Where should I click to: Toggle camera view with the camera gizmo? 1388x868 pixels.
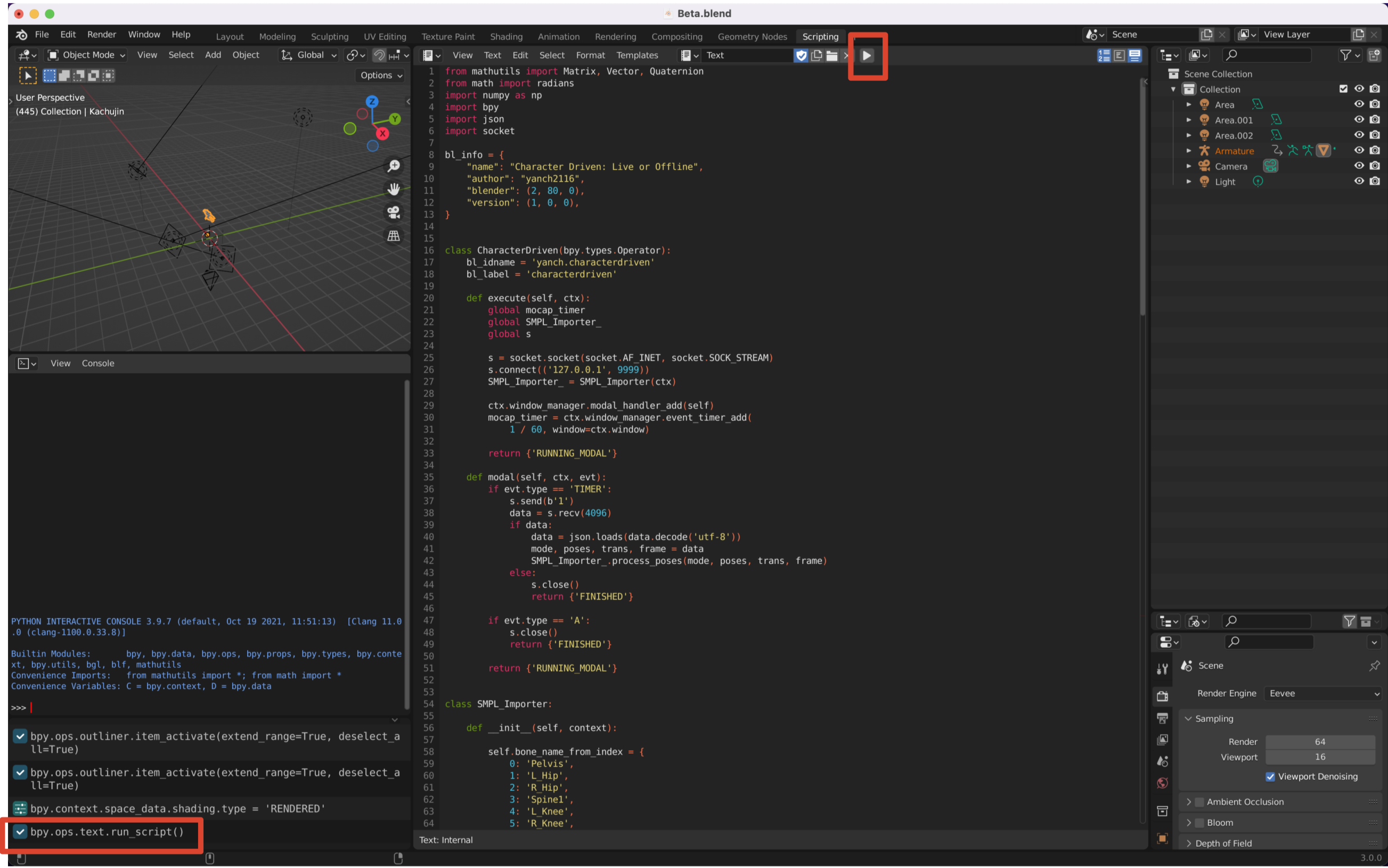tap(394, 212)
